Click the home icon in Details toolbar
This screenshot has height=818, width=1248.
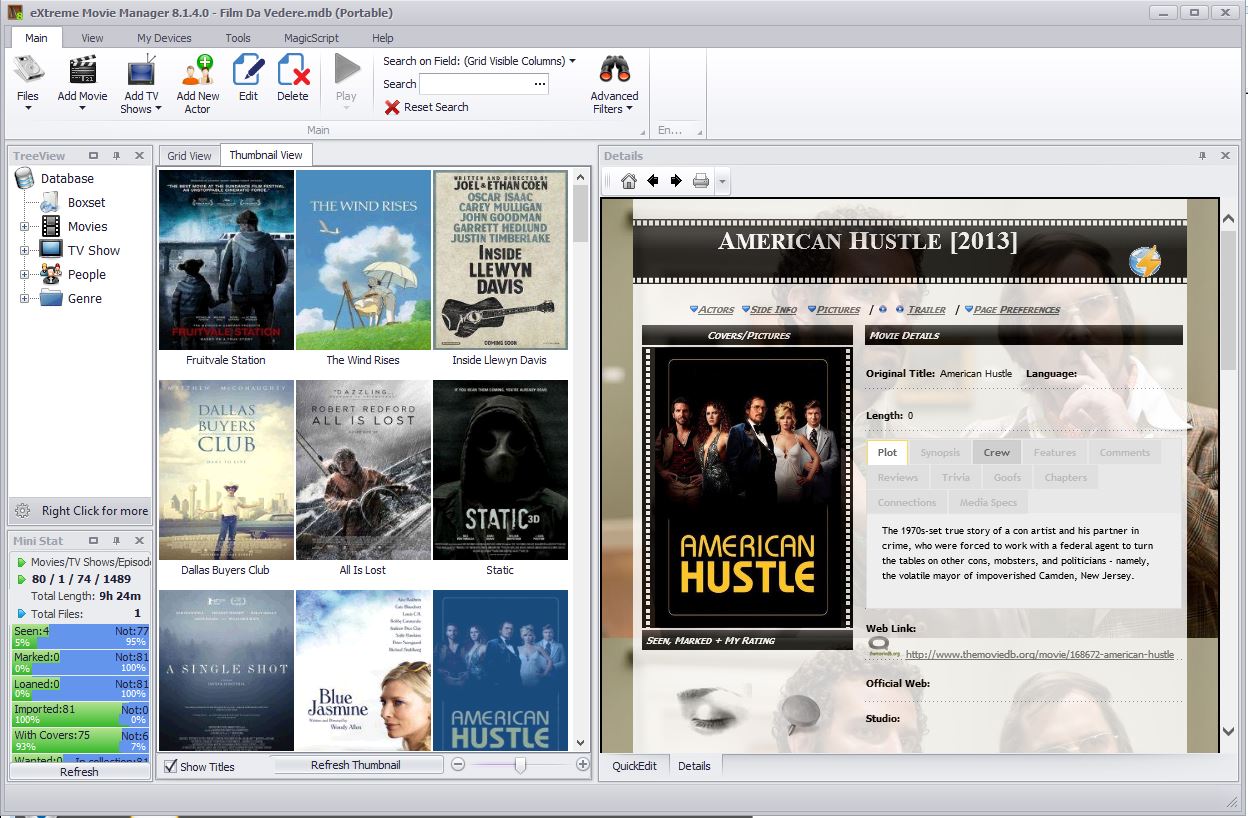coord(628,181)
